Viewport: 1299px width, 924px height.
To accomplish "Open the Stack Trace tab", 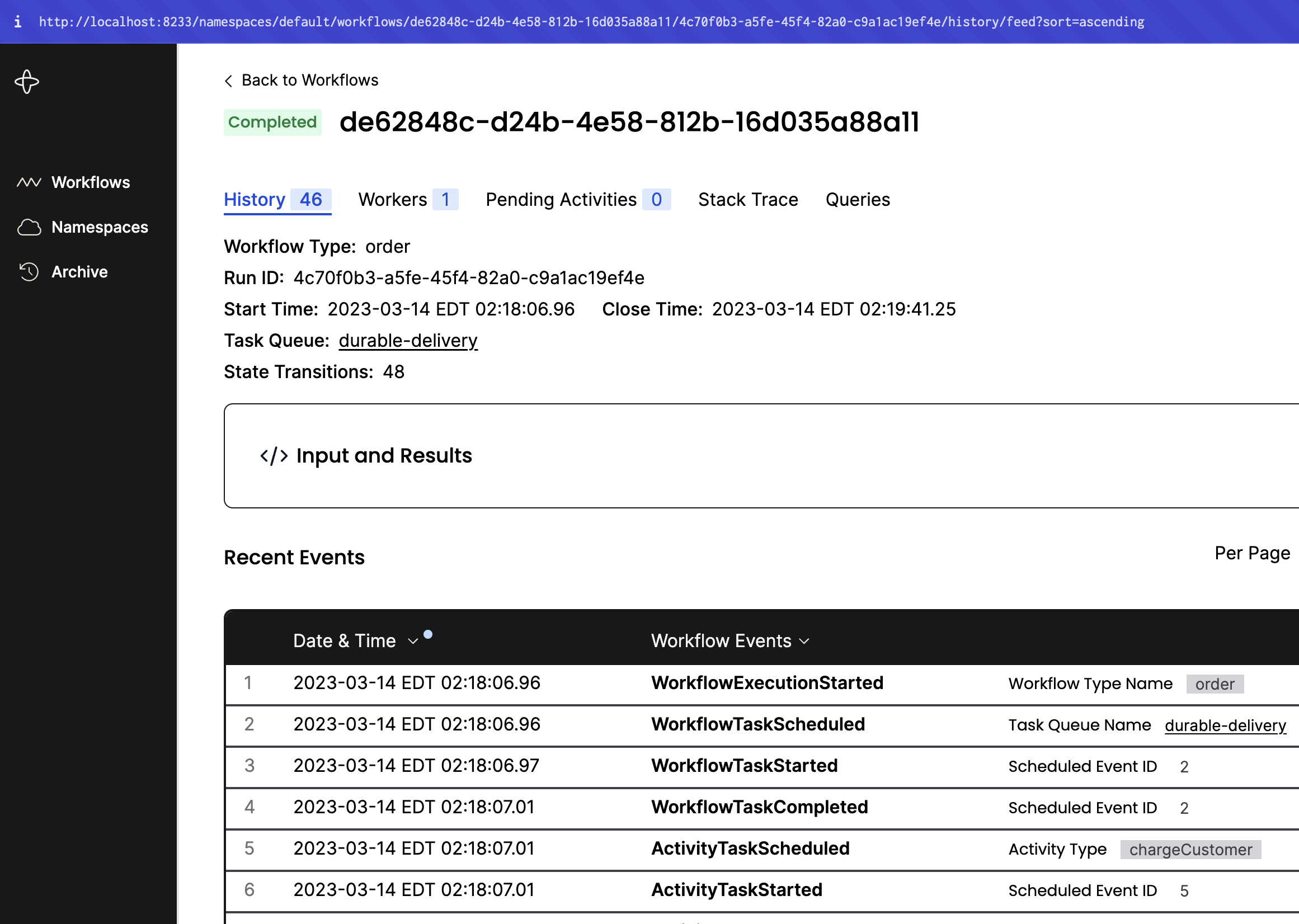I will (747, 200).
